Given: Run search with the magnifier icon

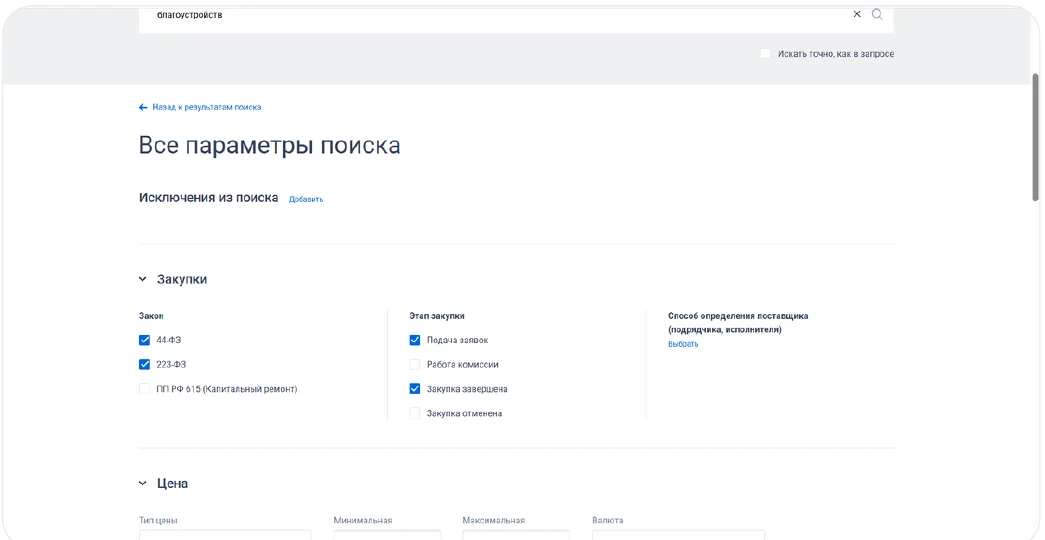Looking at the screenshot, I should [877, 15].
